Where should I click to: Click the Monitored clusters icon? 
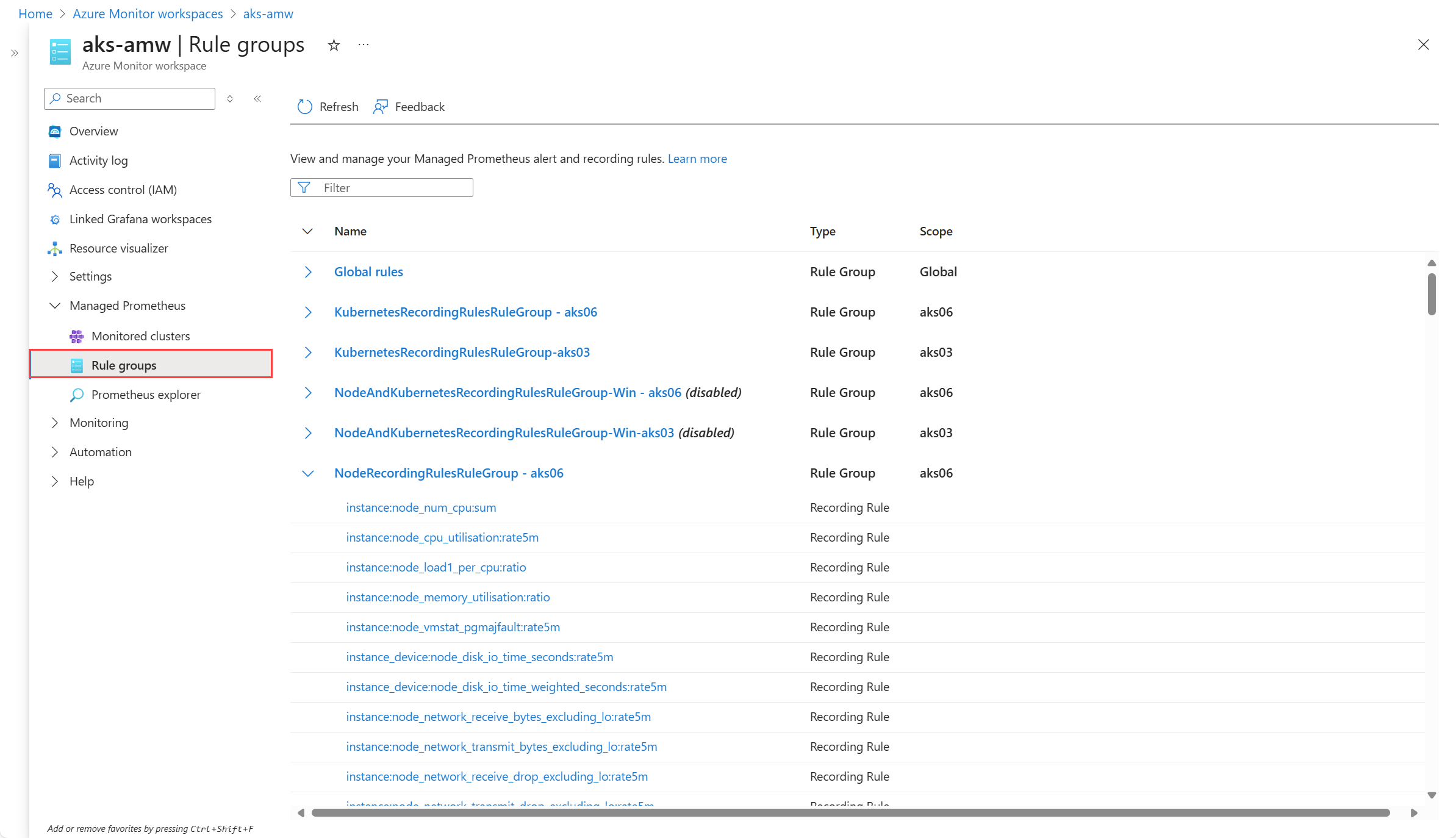(x=77, y=336)
